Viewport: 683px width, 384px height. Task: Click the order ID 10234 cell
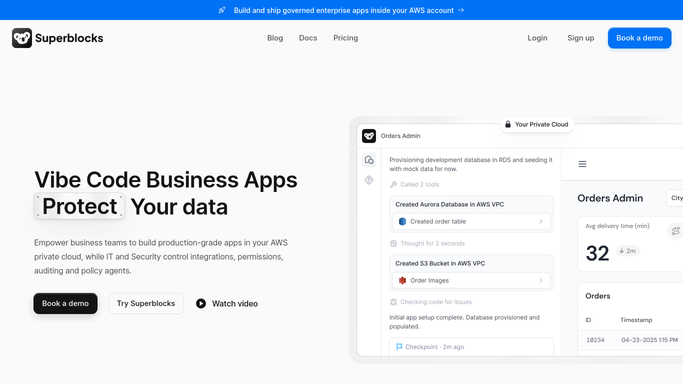(x=595, y=340)
